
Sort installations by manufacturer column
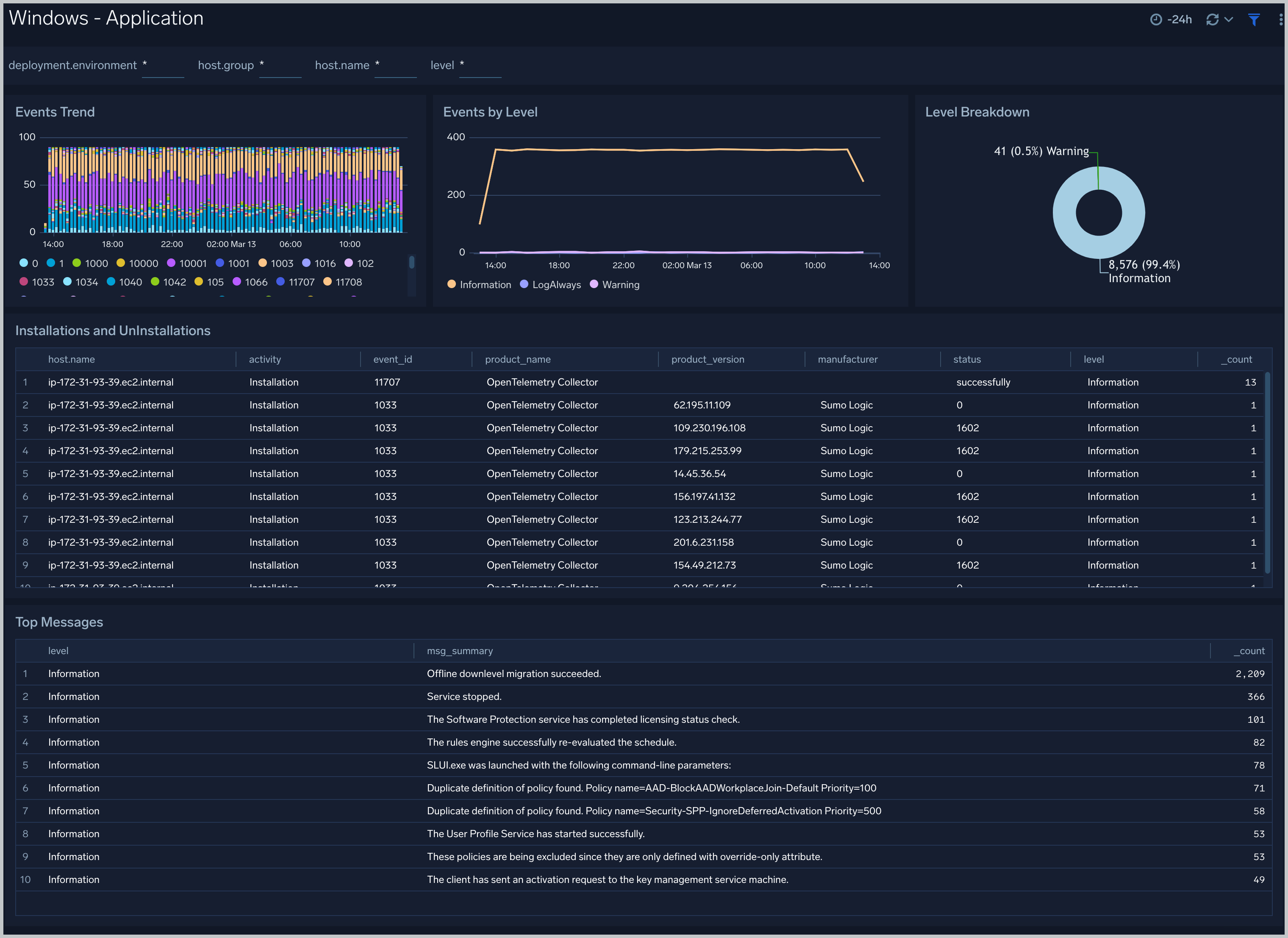click(847, 359)
